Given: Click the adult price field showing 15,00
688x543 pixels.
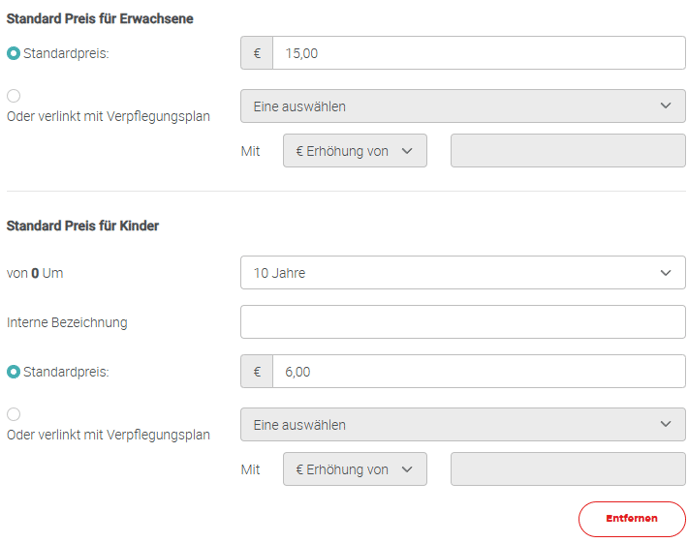Looking at the screenshot, I should pos(478,54).
